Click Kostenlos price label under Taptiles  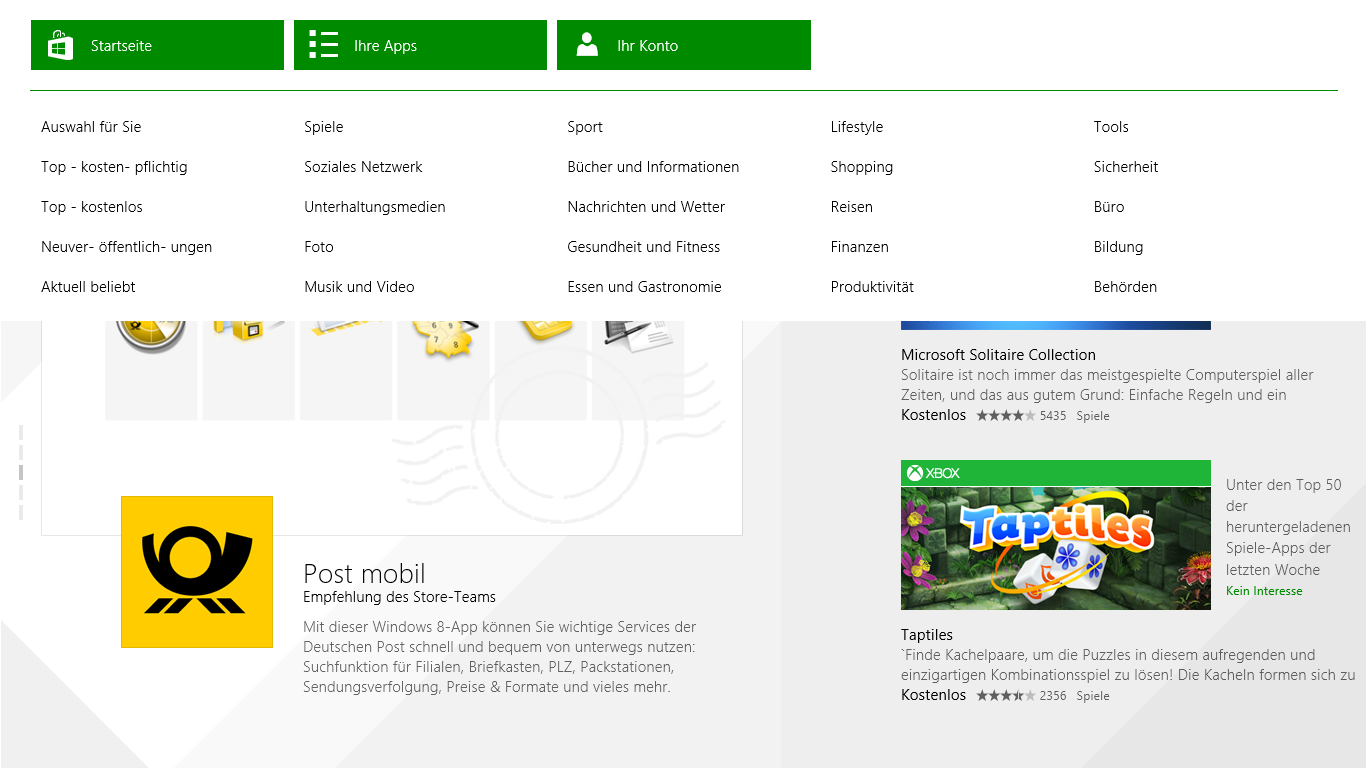(934, 695)
